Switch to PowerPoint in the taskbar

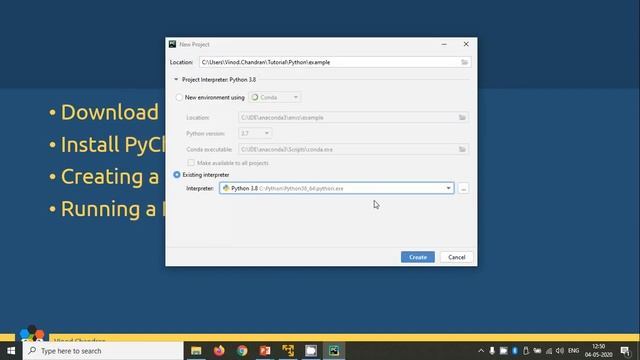tap(265, 351)
